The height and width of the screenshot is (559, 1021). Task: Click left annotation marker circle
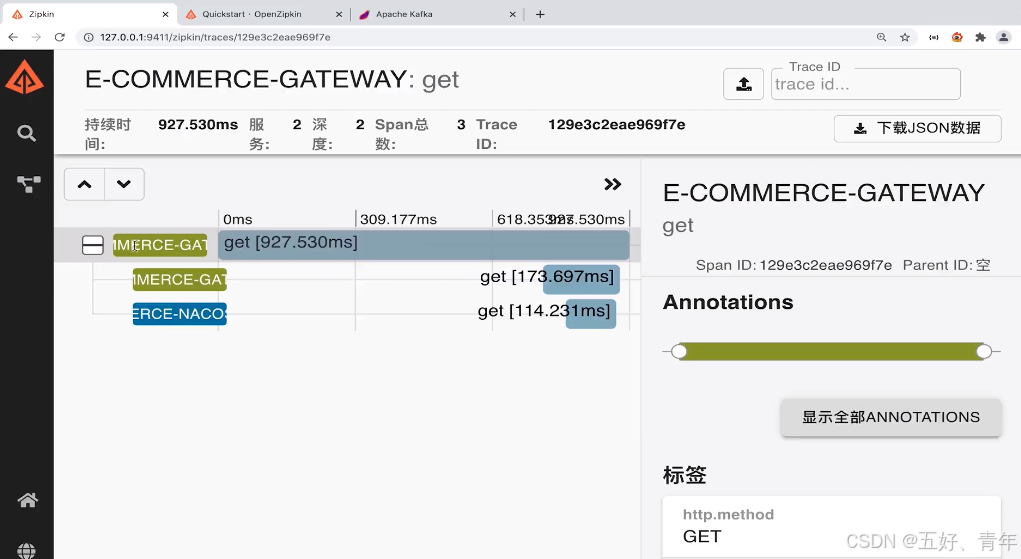pos(679,352)
